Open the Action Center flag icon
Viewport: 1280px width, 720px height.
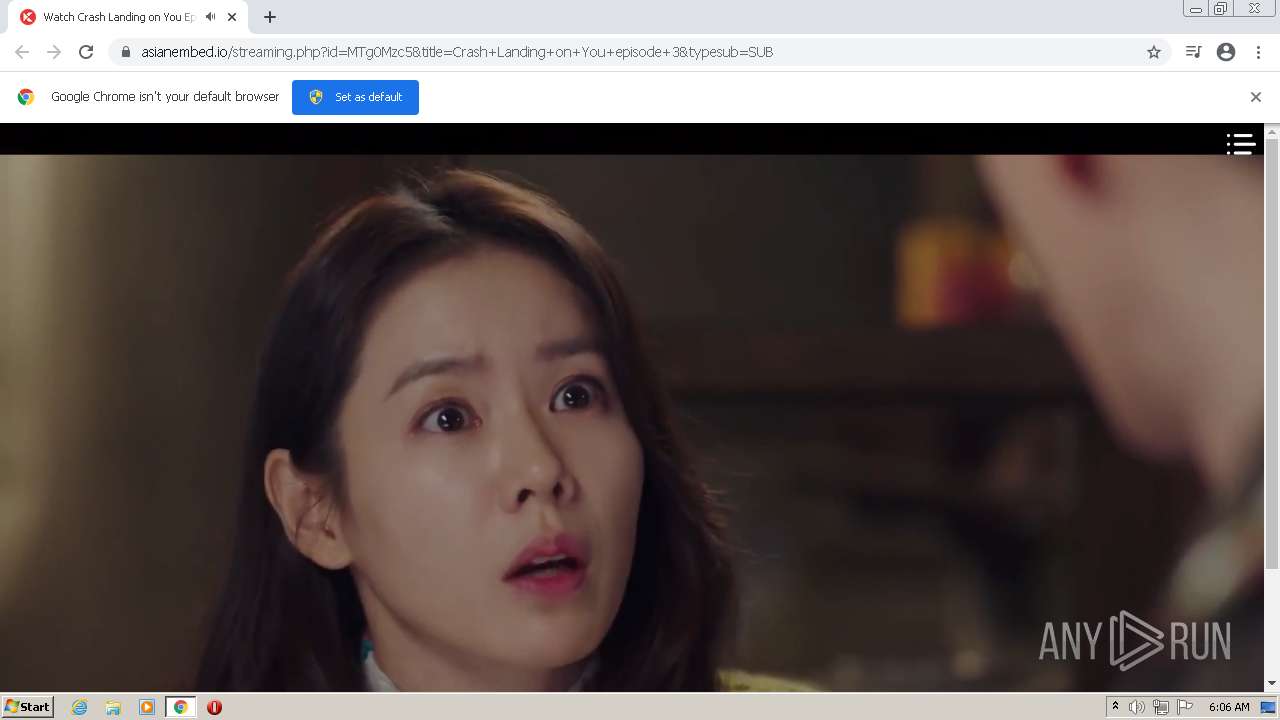coord(1185,707)
